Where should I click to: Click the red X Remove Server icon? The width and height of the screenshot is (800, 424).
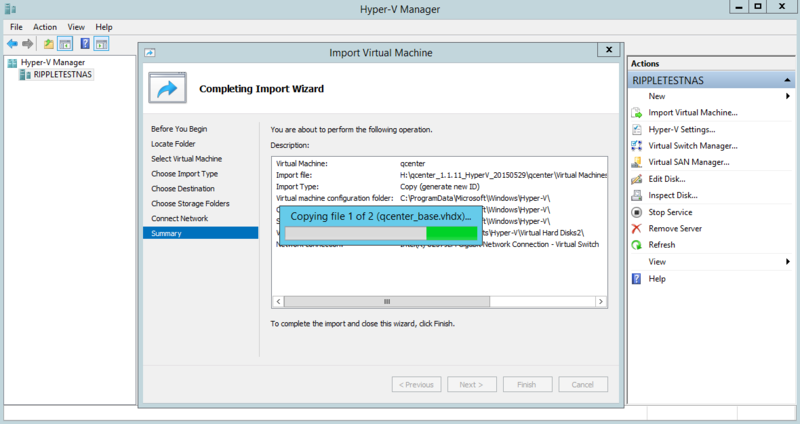637,229
